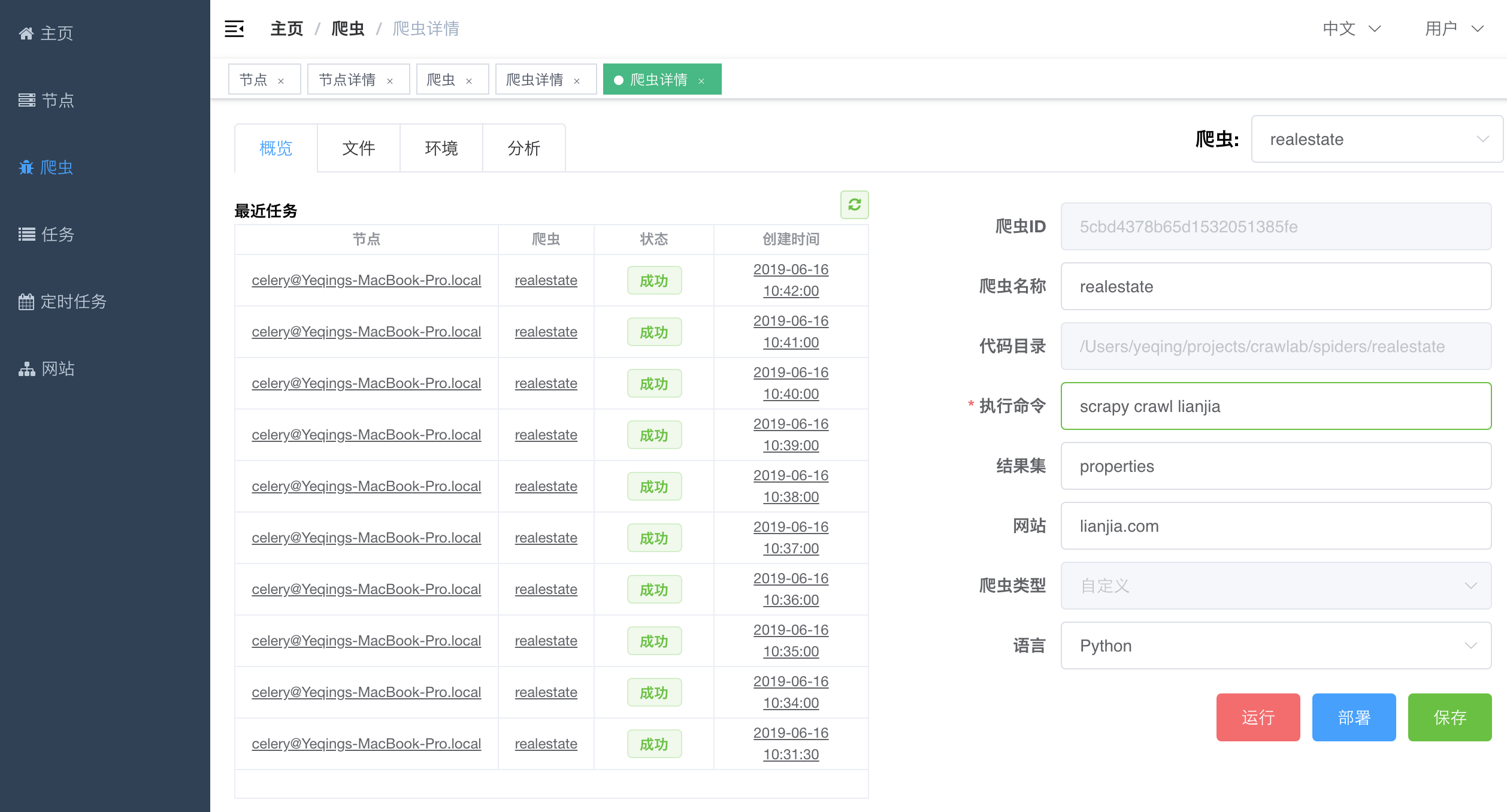Expand the realestate spider selector dropdown

pos(1376,139)
